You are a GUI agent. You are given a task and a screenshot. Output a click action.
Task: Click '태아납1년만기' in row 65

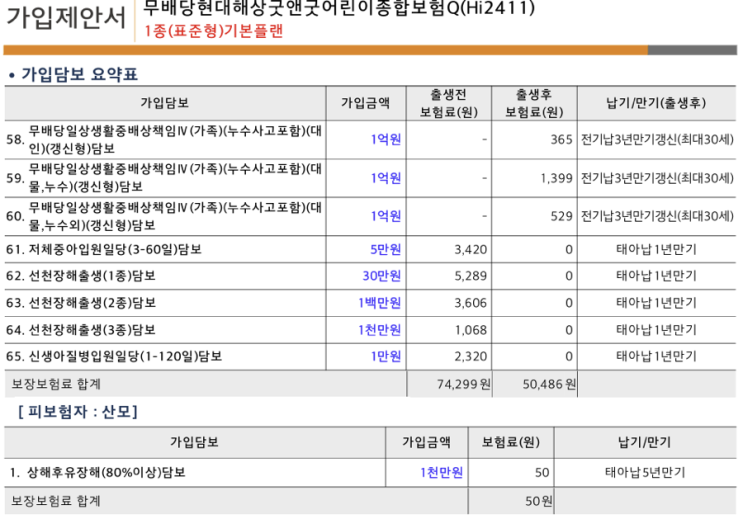point(656,356)
